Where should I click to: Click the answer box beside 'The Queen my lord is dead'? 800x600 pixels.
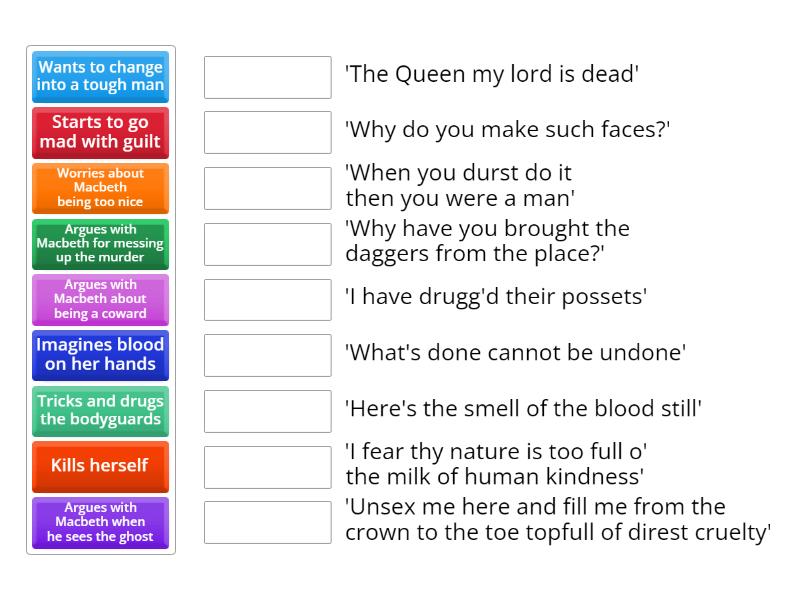tap(266, 75)
